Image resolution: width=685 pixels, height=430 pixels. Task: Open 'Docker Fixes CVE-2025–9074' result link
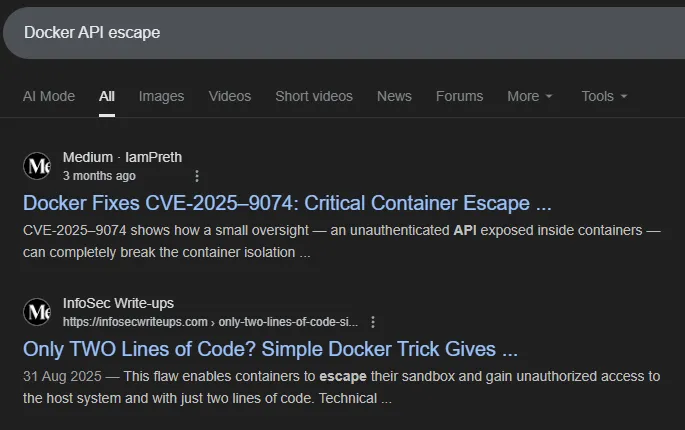287,204
